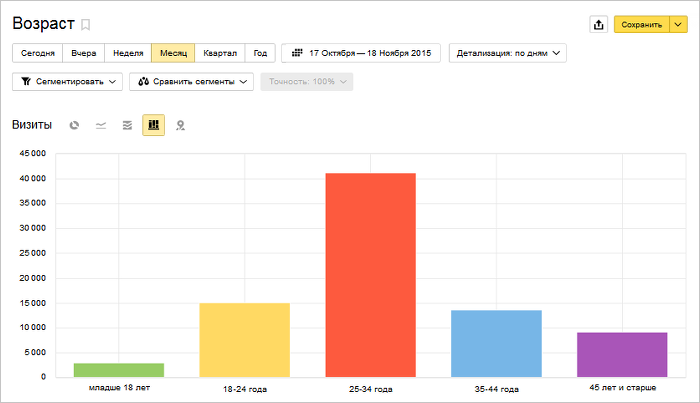The height and width of the screenshot is (403, 700).
Task: Click the Месяц period button
Action: [x=173, y=53]
